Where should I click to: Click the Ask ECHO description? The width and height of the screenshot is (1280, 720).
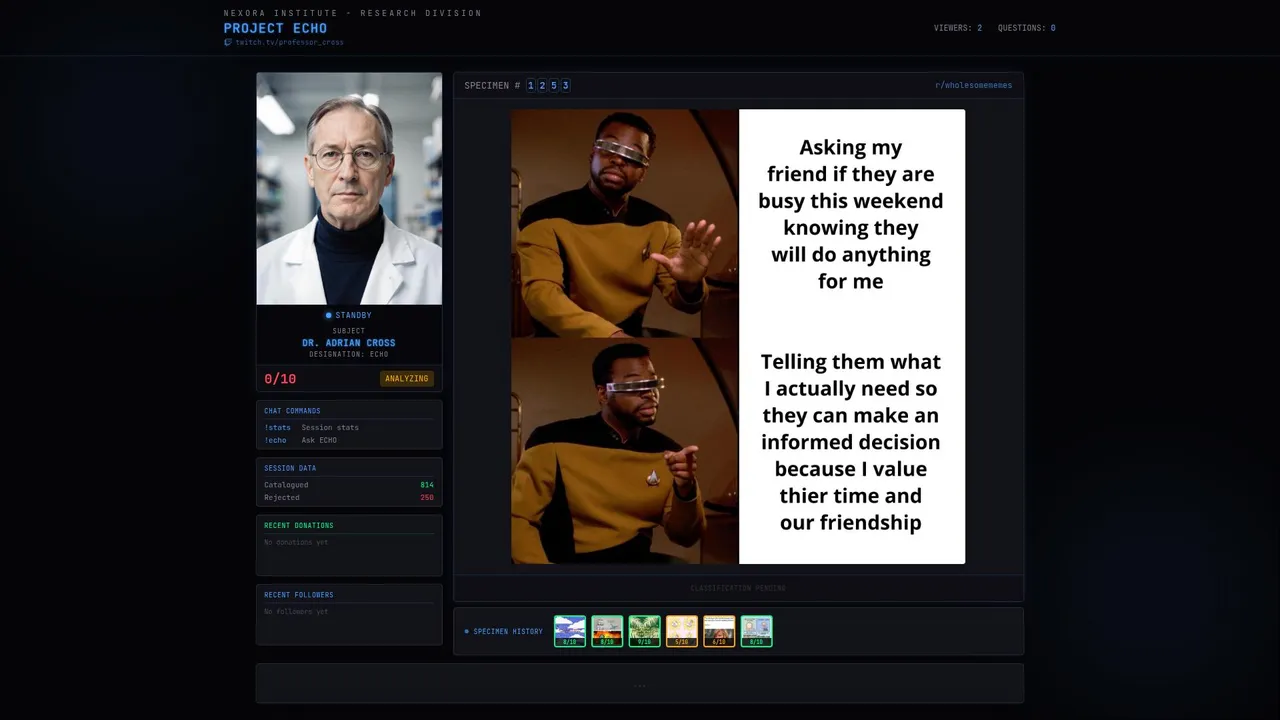click(319, 440)
